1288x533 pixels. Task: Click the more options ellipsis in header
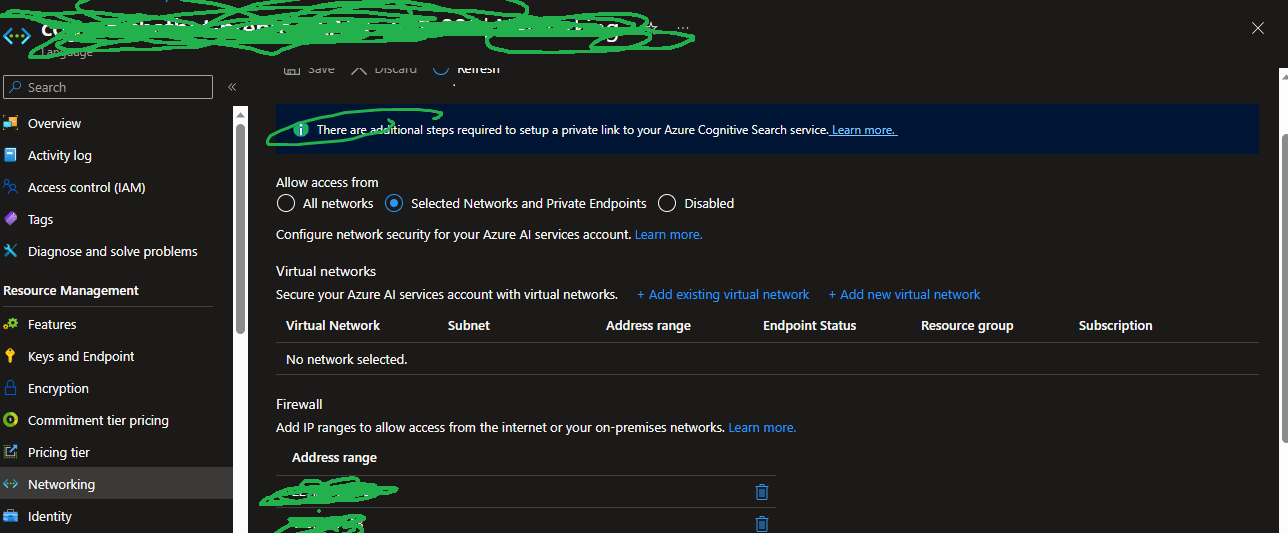pyautogui.click(x=682, y=28)
